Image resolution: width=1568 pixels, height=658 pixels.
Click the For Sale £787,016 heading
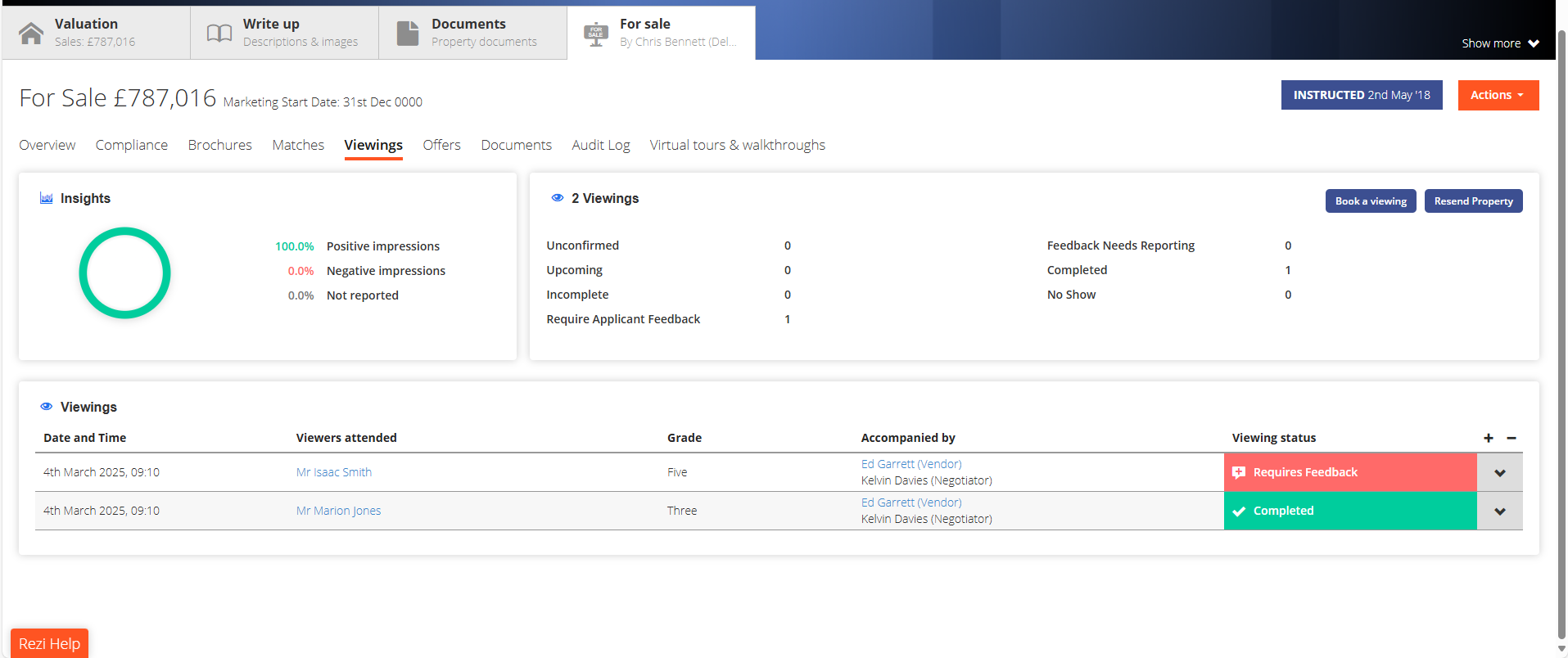click(x=118, y=98)
